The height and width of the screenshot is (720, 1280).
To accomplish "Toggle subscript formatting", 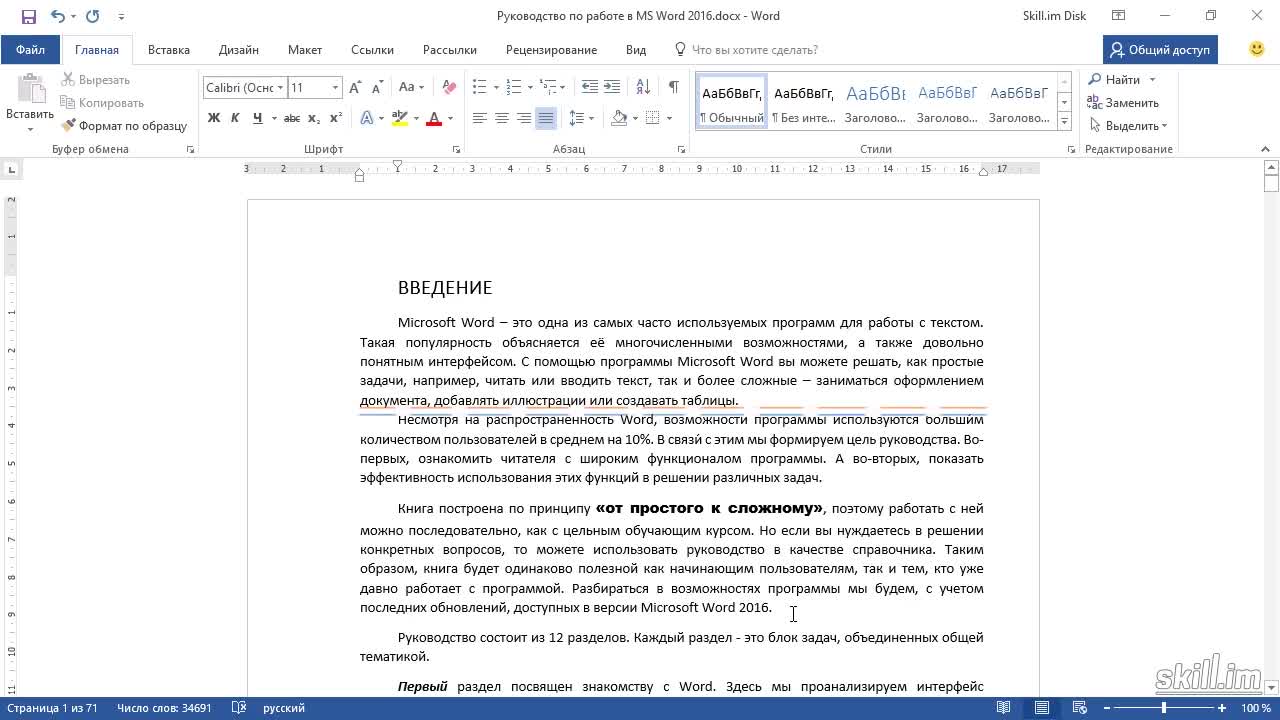I will (314, 118).
